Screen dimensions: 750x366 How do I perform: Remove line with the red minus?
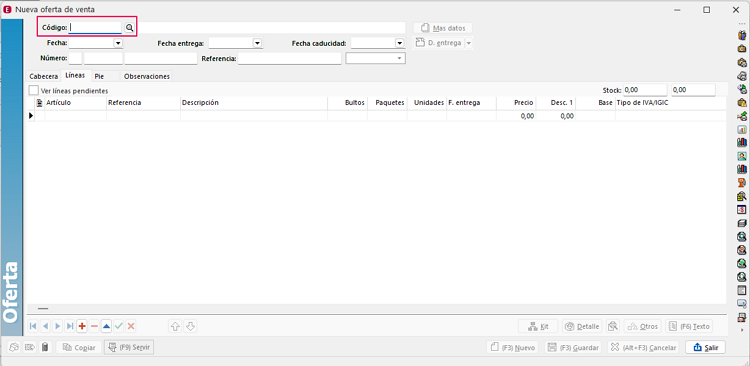pyautogui.click(x=94, y=326)
